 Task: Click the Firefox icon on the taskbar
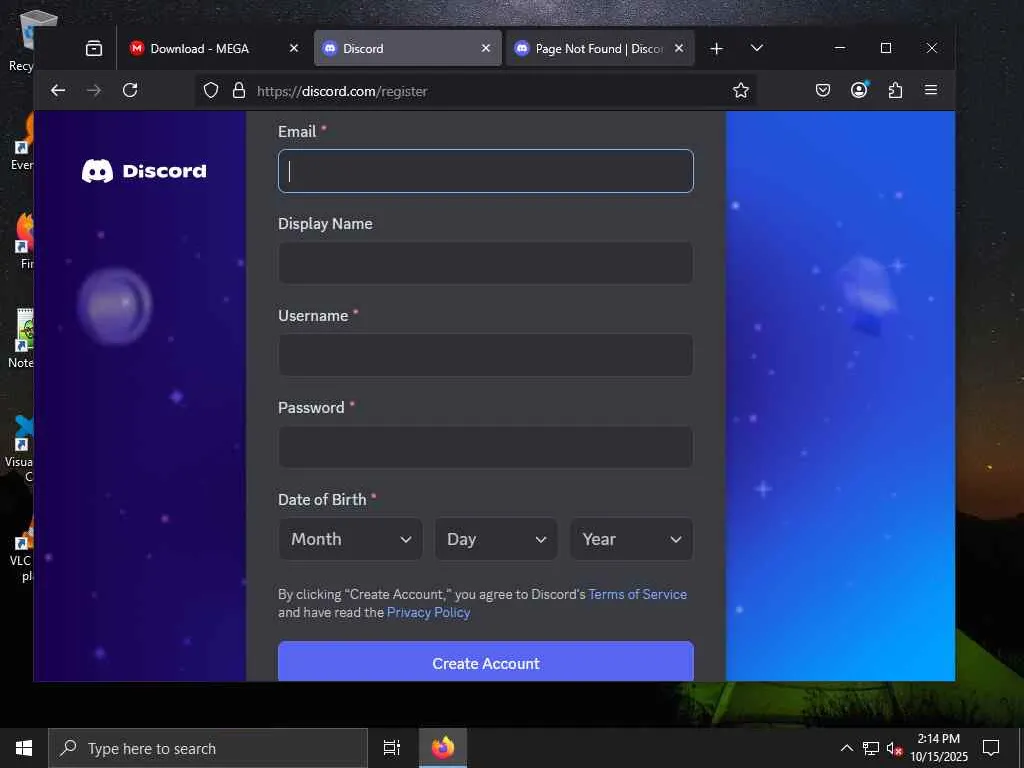click(x=443, y=748)
